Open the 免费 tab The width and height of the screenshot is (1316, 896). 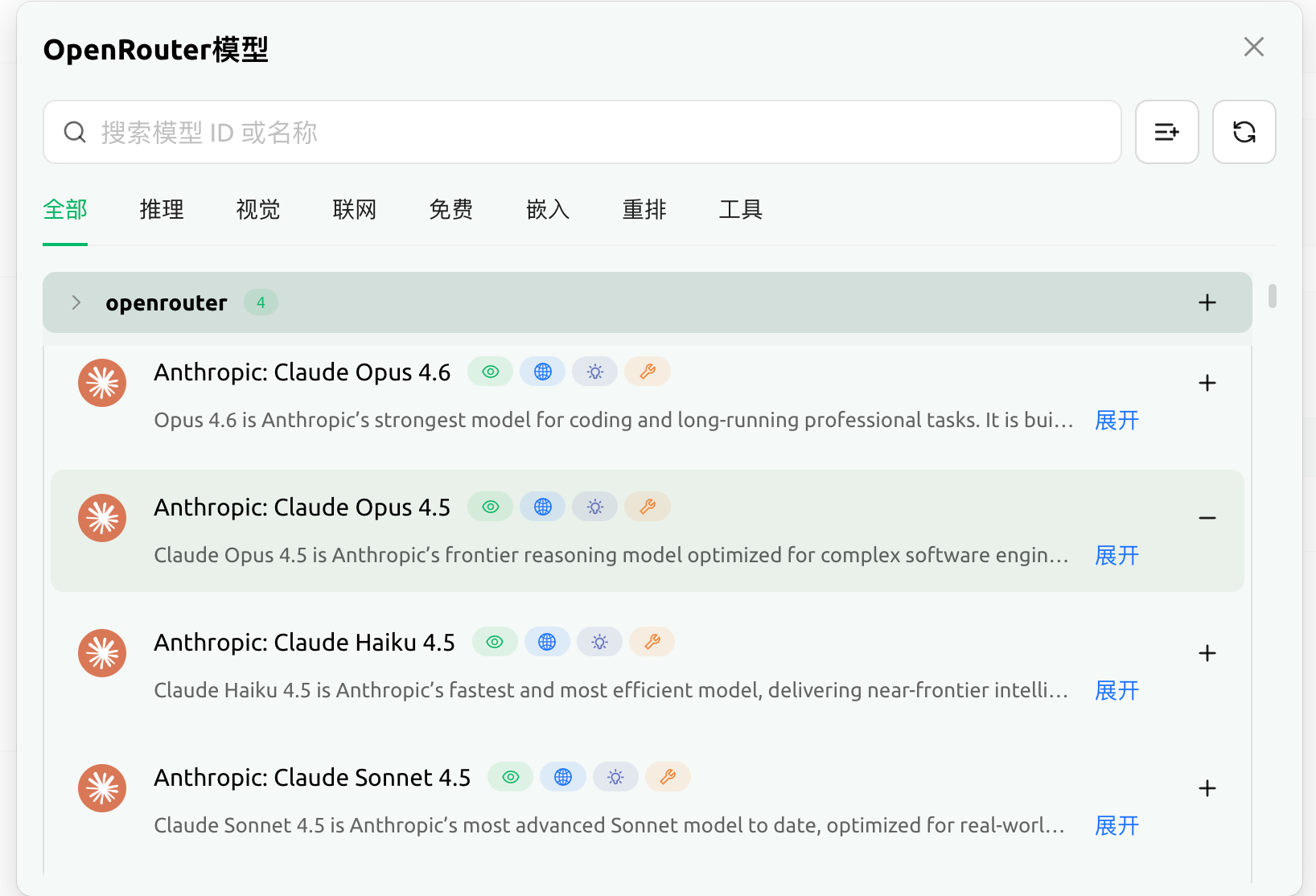coord(451,210)
